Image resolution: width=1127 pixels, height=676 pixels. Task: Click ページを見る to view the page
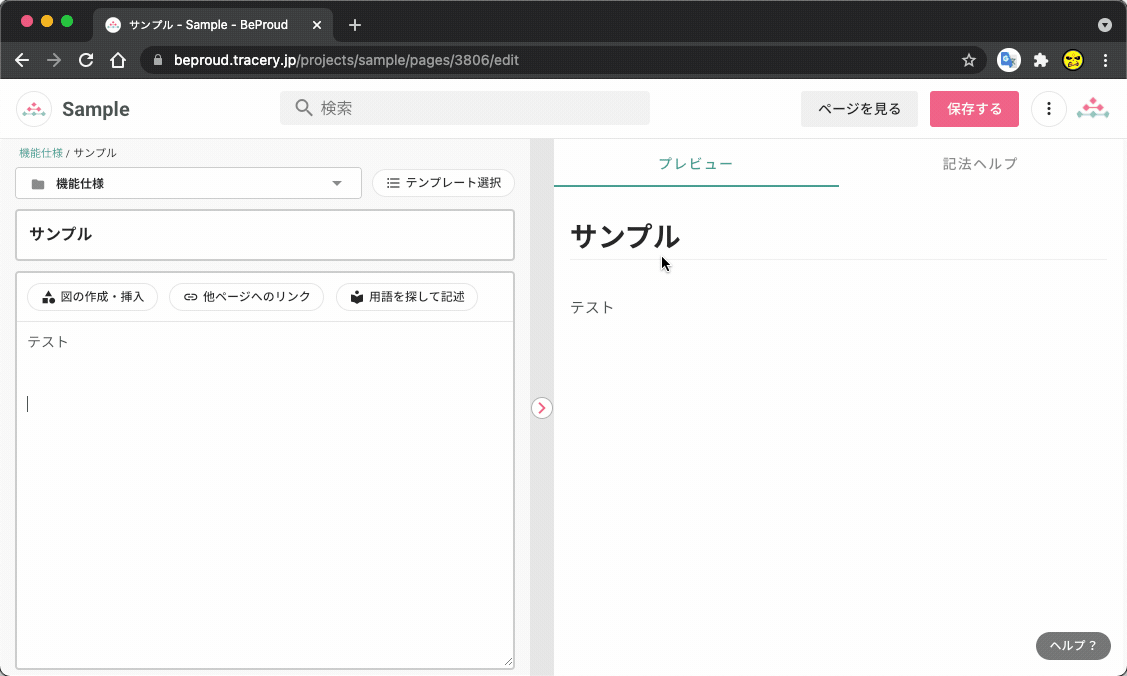(859, 108)
